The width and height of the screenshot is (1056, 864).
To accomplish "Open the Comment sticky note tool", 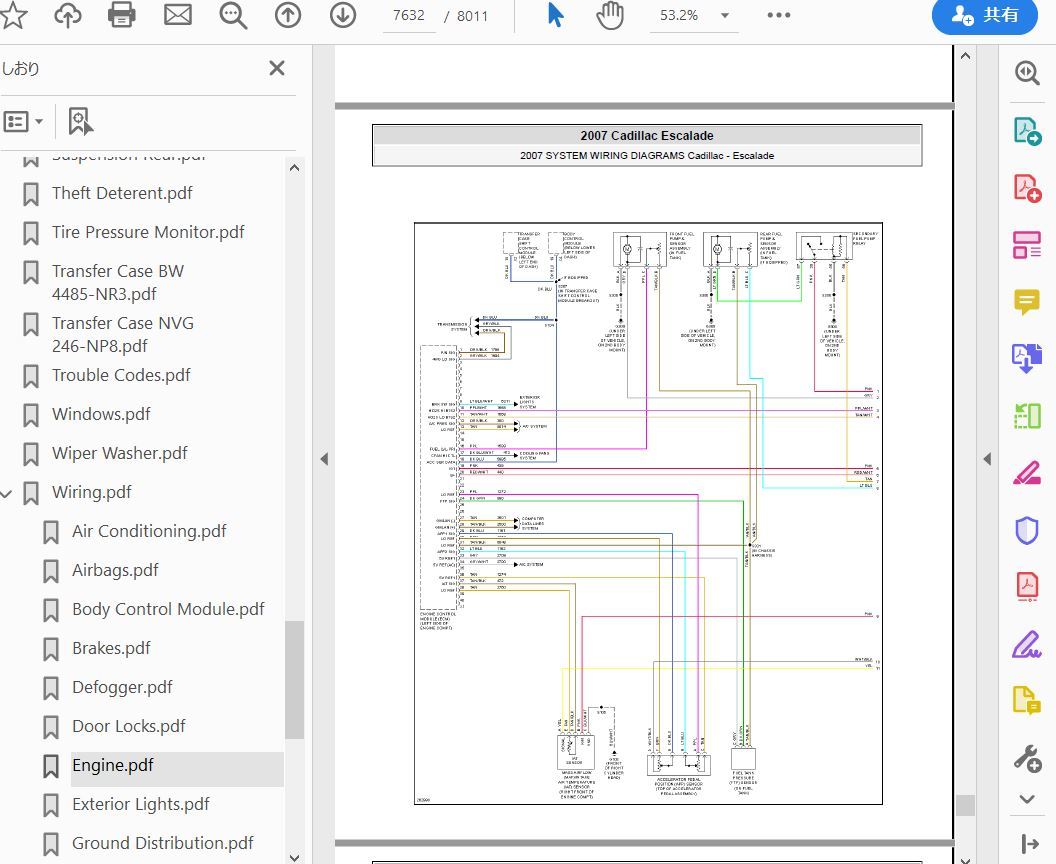I will coord(1026,302).
